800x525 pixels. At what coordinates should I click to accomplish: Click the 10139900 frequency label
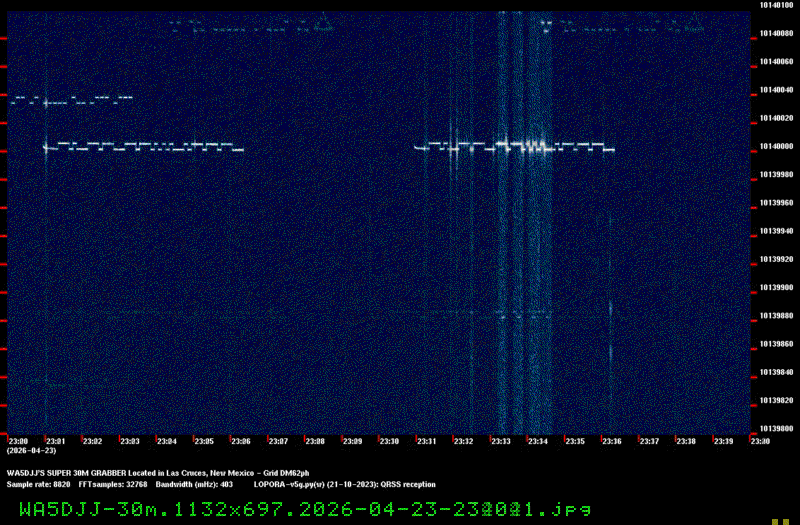777,287
